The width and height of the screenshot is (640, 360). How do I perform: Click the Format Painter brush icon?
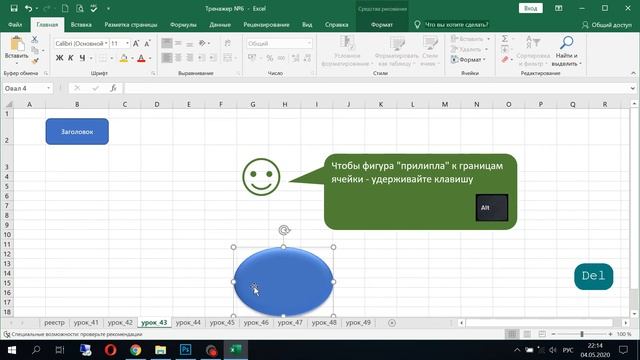[x=35, y=61]
